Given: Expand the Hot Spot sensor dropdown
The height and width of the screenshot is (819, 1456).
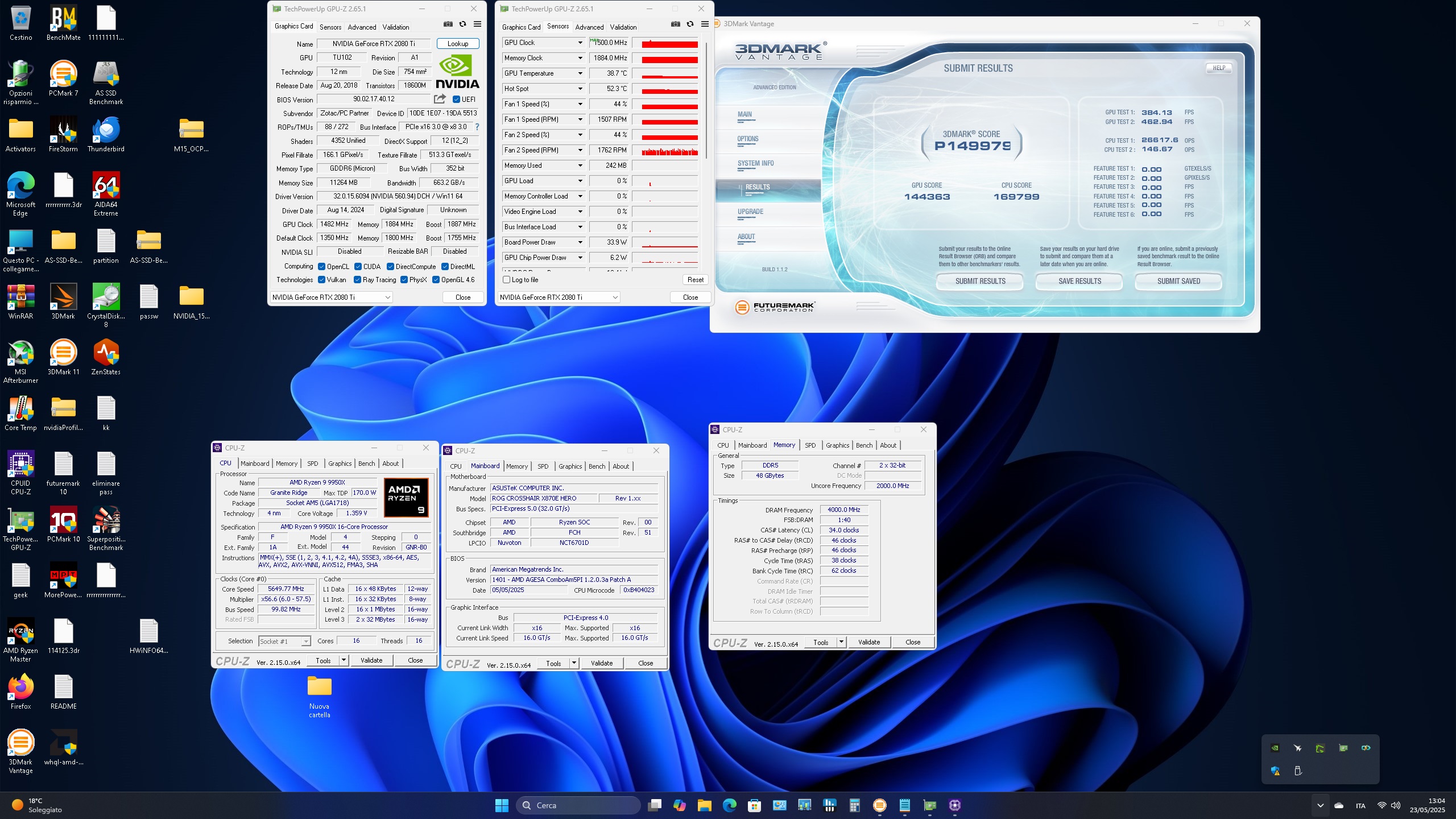Looking at the screenshot, I should coord(580,89).
